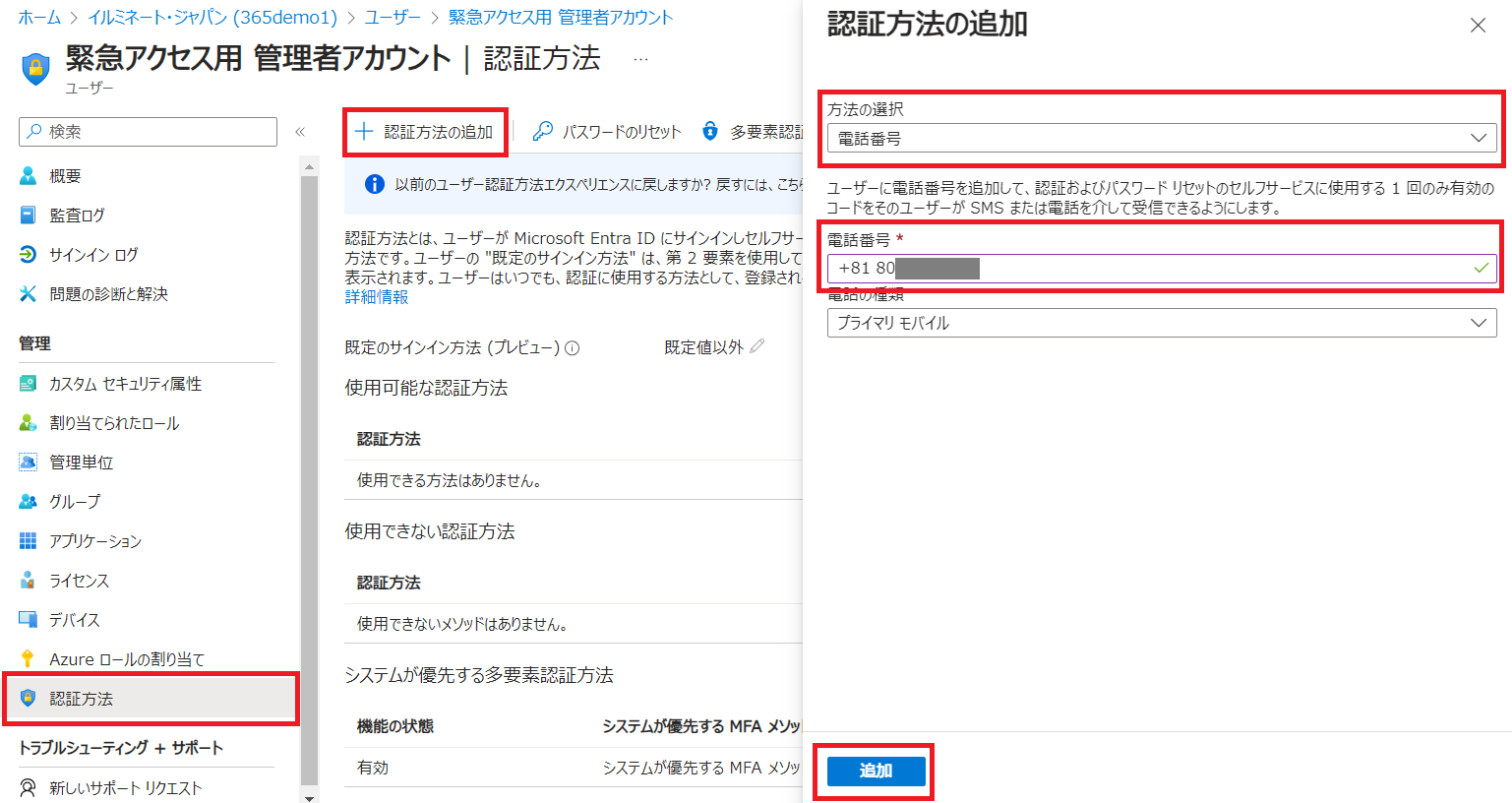The width and height of the screenshot is (1512, 803).
Task: Click the 機能の状態 column header
Action: [395, 726]
